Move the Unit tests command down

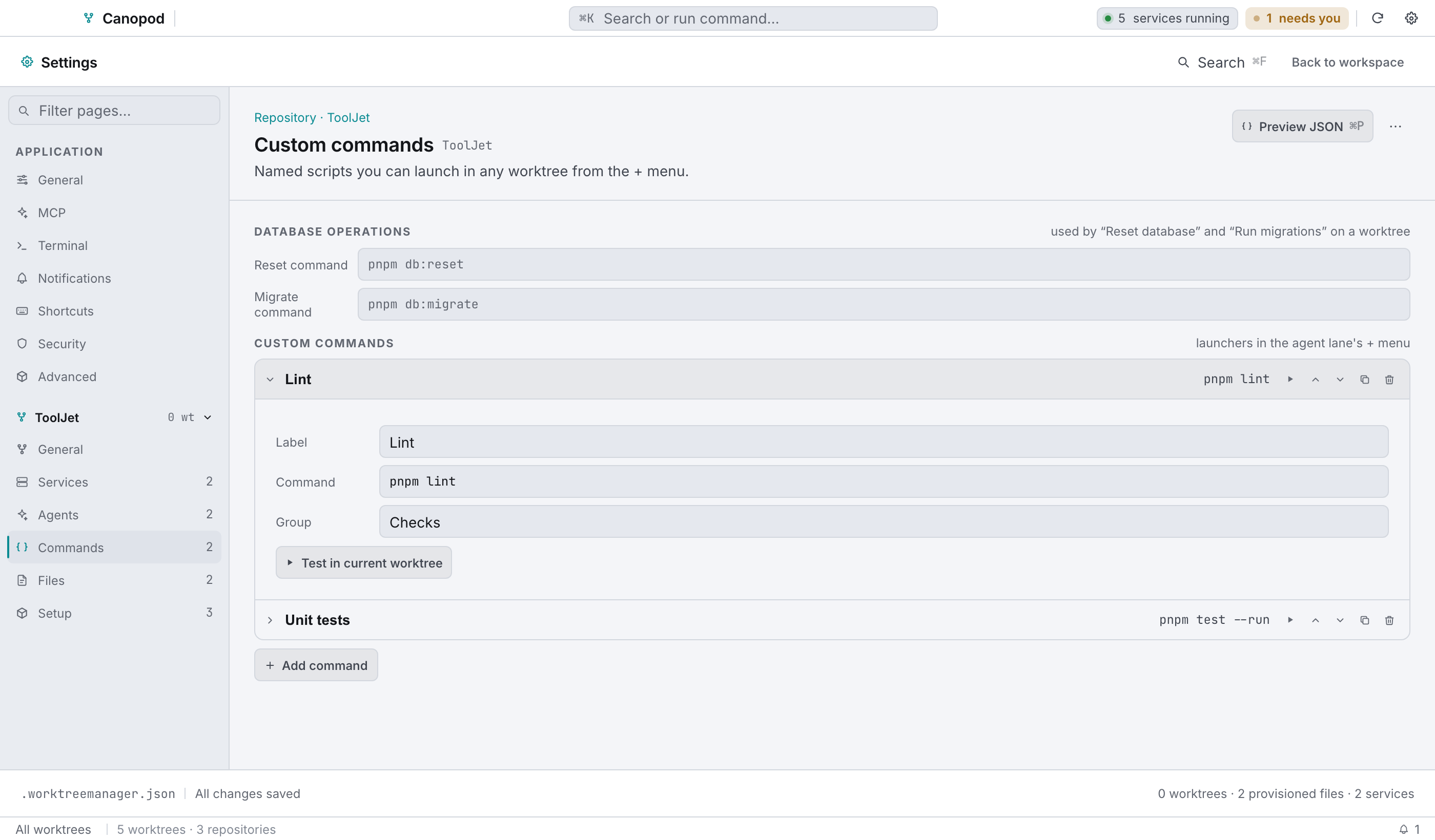click(x=1340, y=620)
